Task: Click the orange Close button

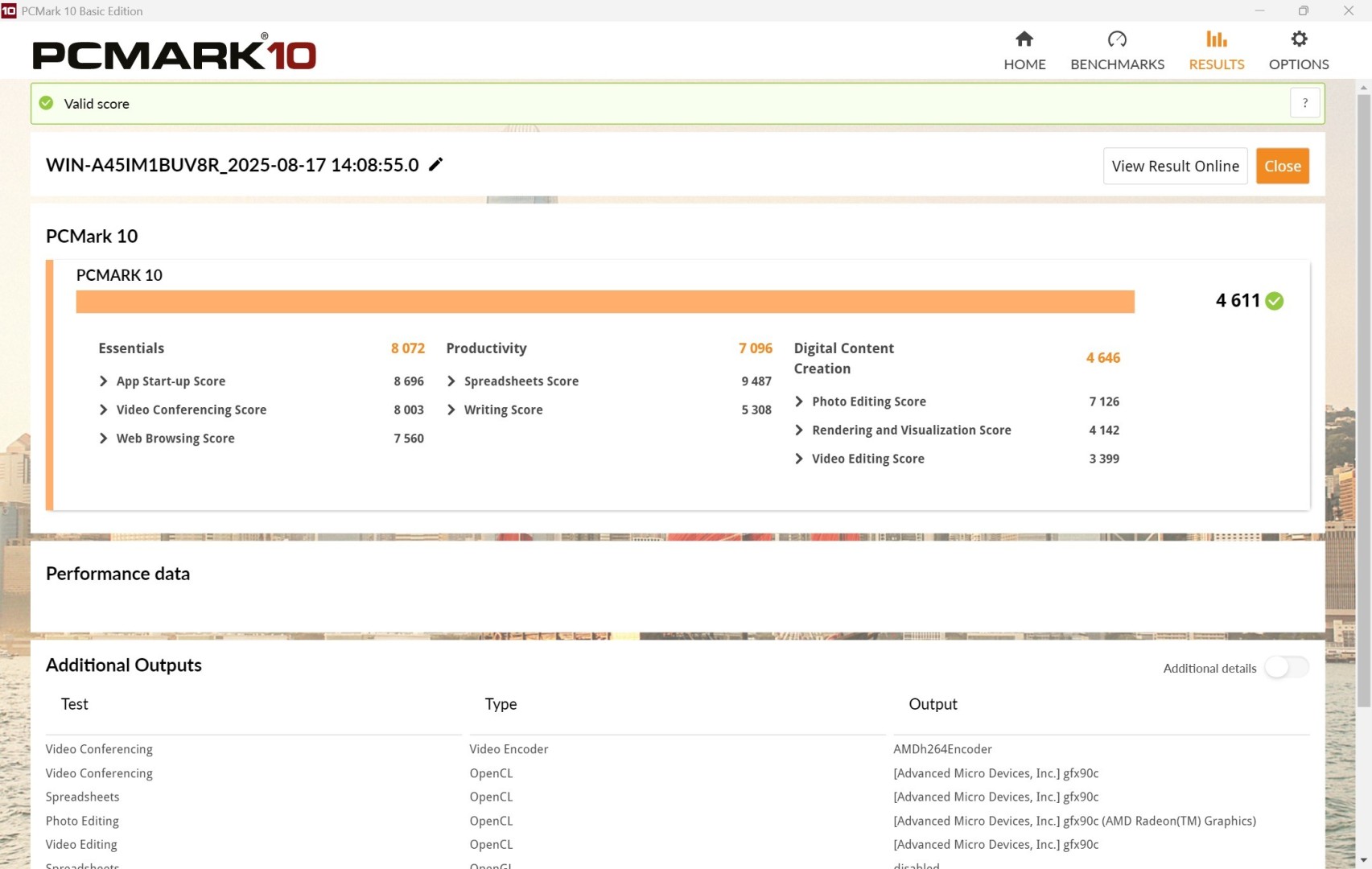Action: [1282, 166]
